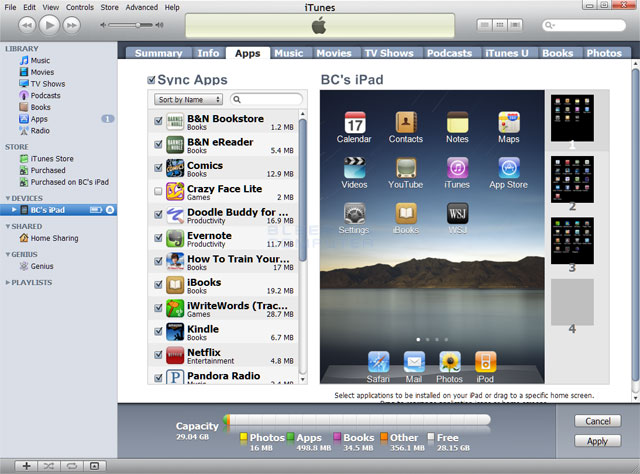Click the eject icon next to BC's iPad
Screen dimensions: 640x474
click(110, 210)
